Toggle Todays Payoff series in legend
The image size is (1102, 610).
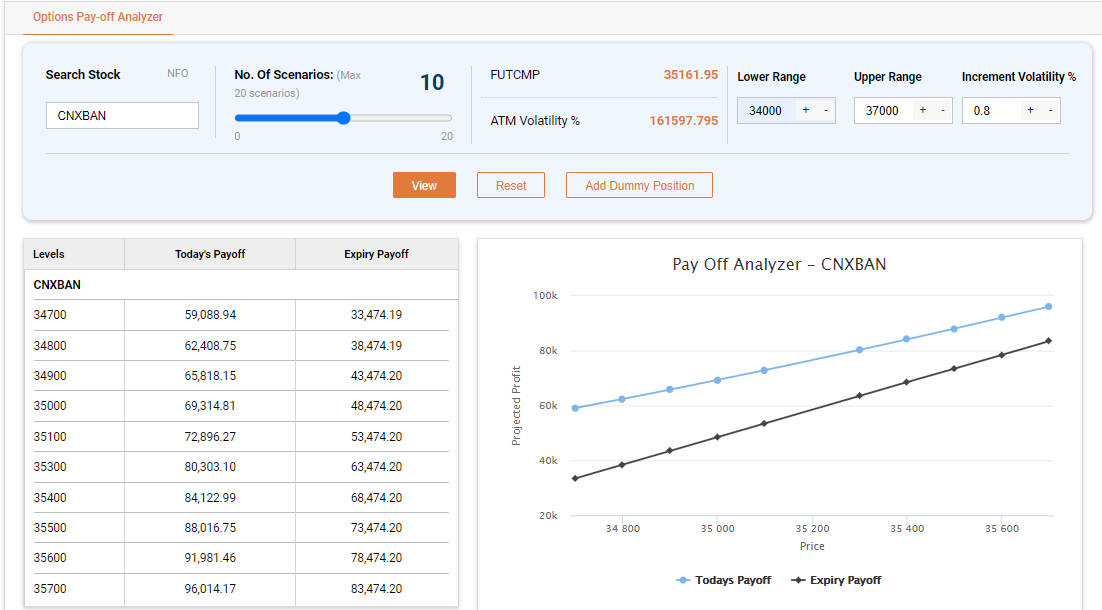[724, 580]
